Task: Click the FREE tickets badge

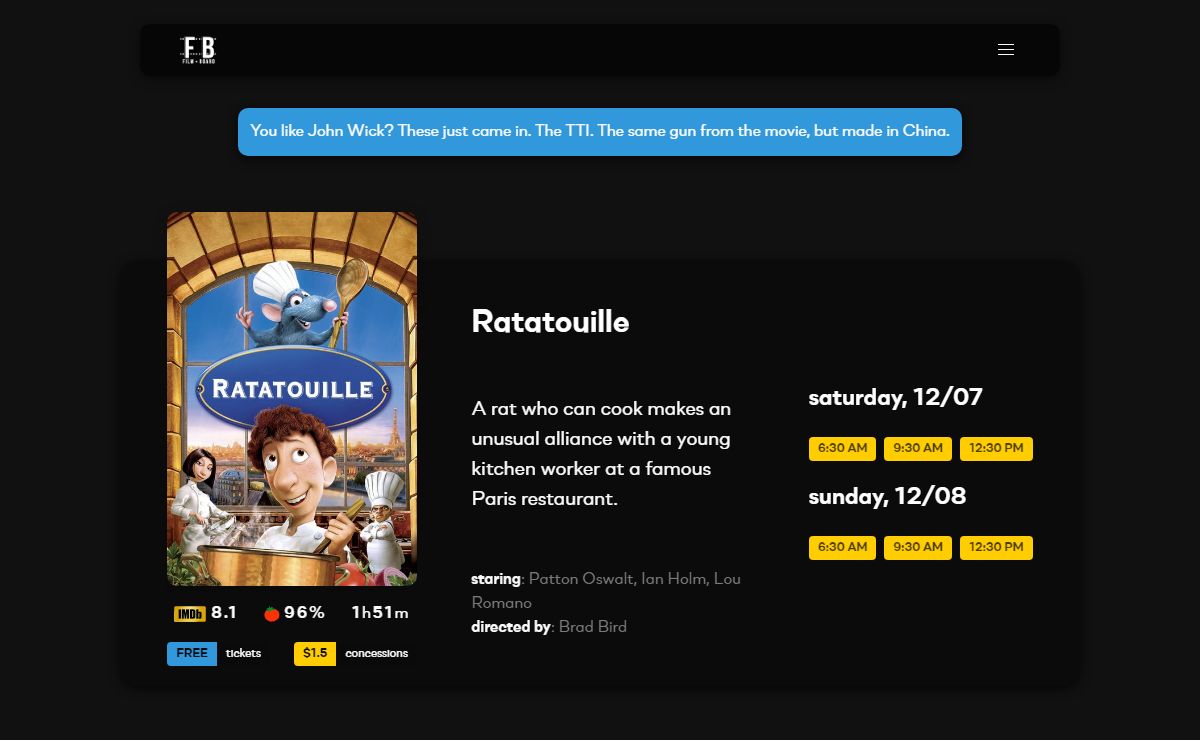Action: 192,654
